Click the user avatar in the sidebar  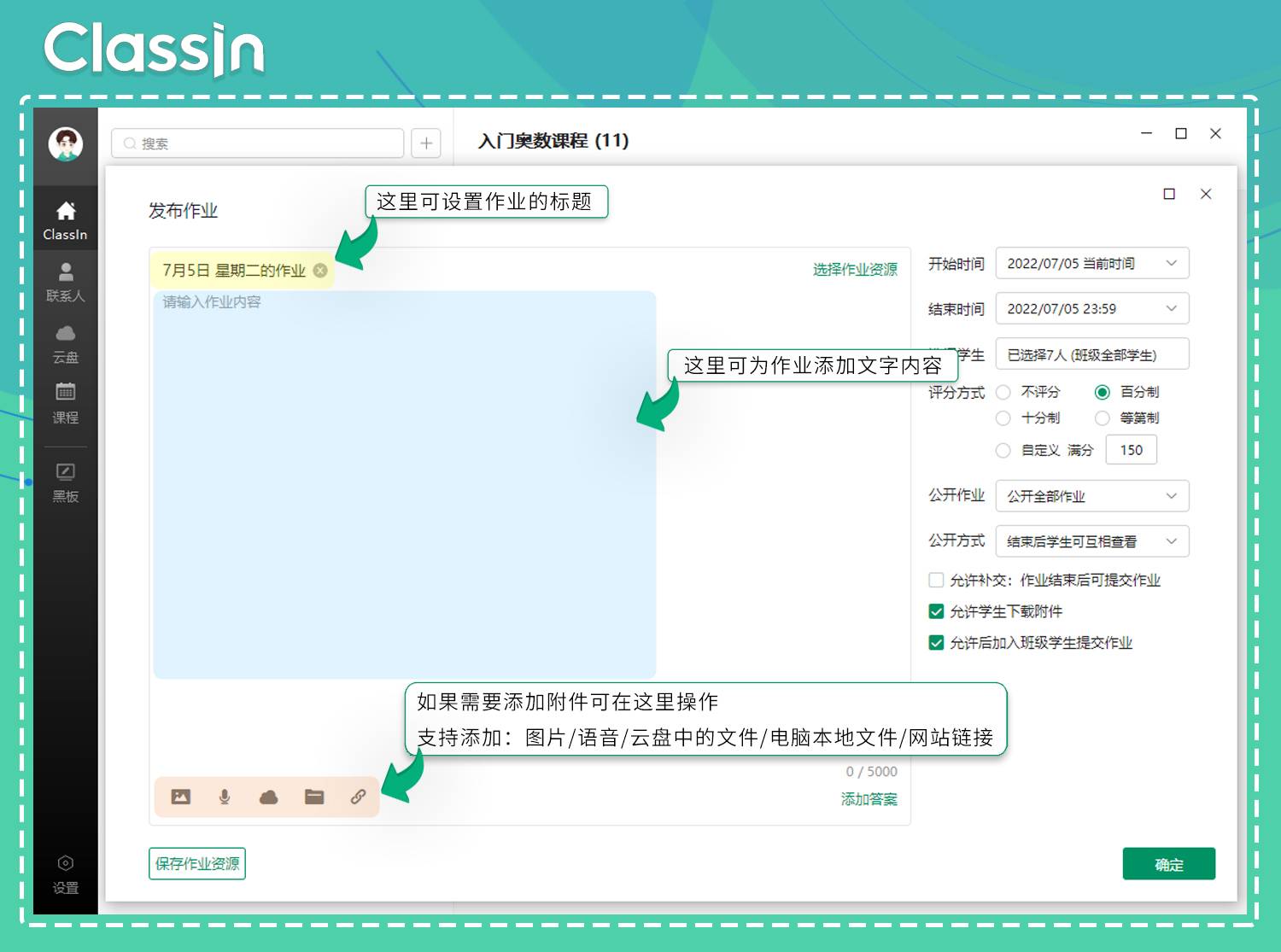pyautogui.click(x=66, y=143)
